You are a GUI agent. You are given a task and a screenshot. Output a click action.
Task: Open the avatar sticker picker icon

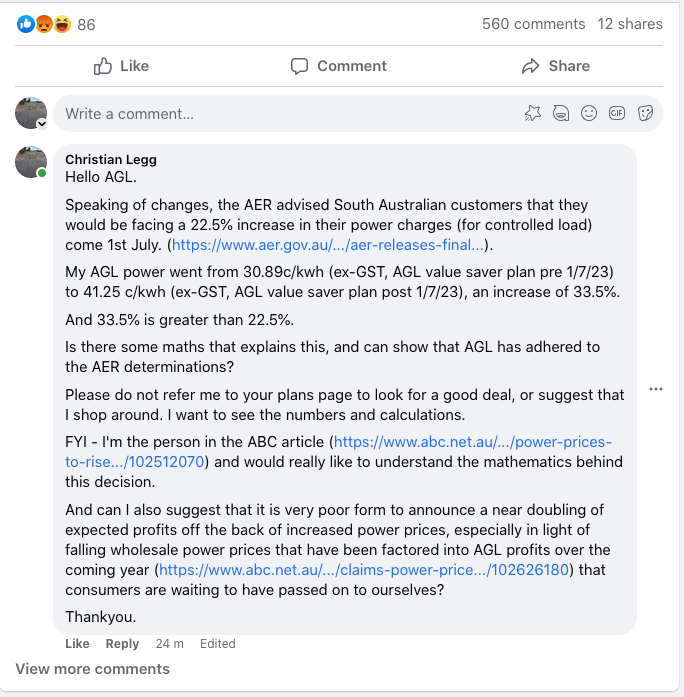[533, 114]
